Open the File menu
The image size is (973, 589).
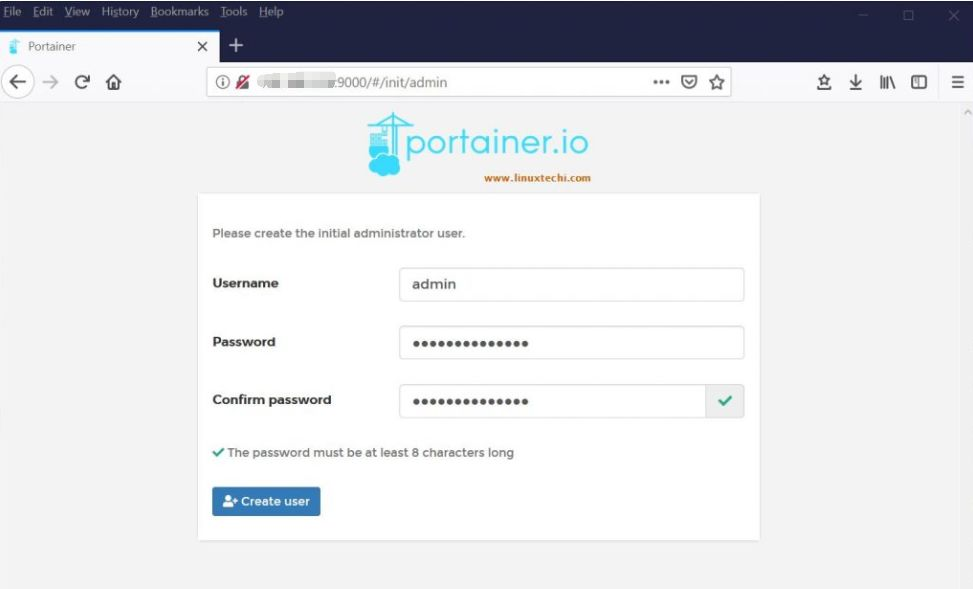[12, 12]
